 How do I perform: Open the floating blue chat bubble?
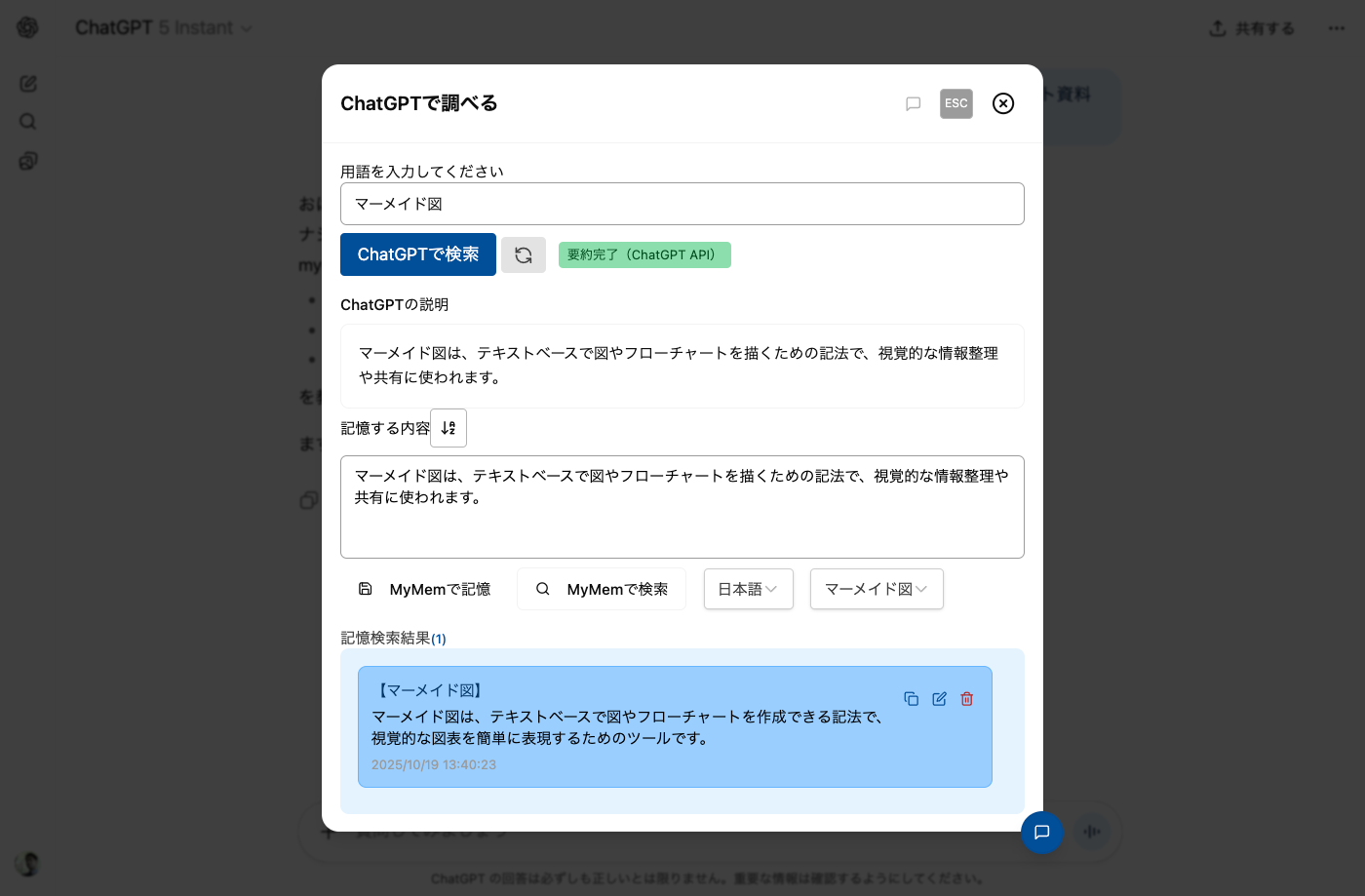pyautogui.click(x=1042, y=832)
